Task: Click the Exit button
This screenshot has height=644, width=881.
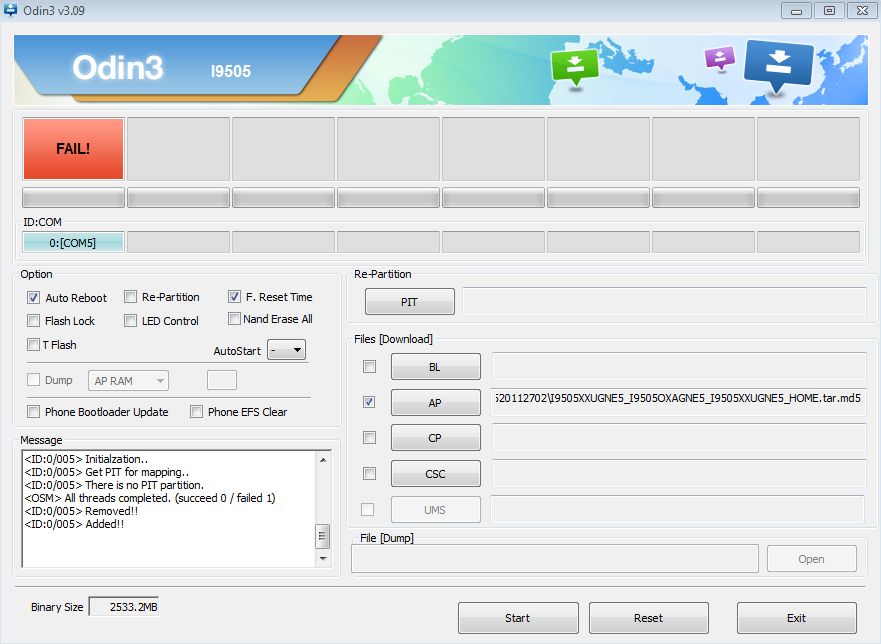Action: click(x=797, y=618)
